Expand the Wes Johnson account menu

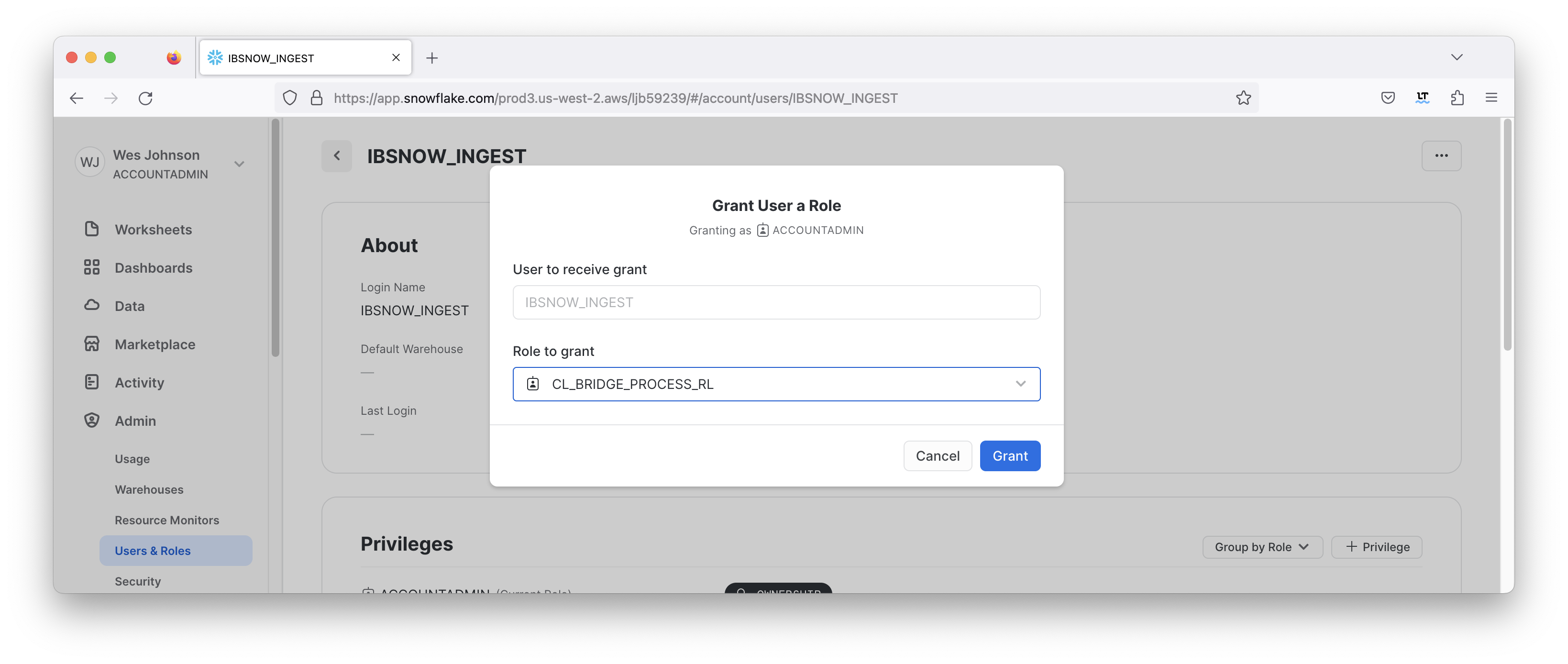(x=239, y=164)
